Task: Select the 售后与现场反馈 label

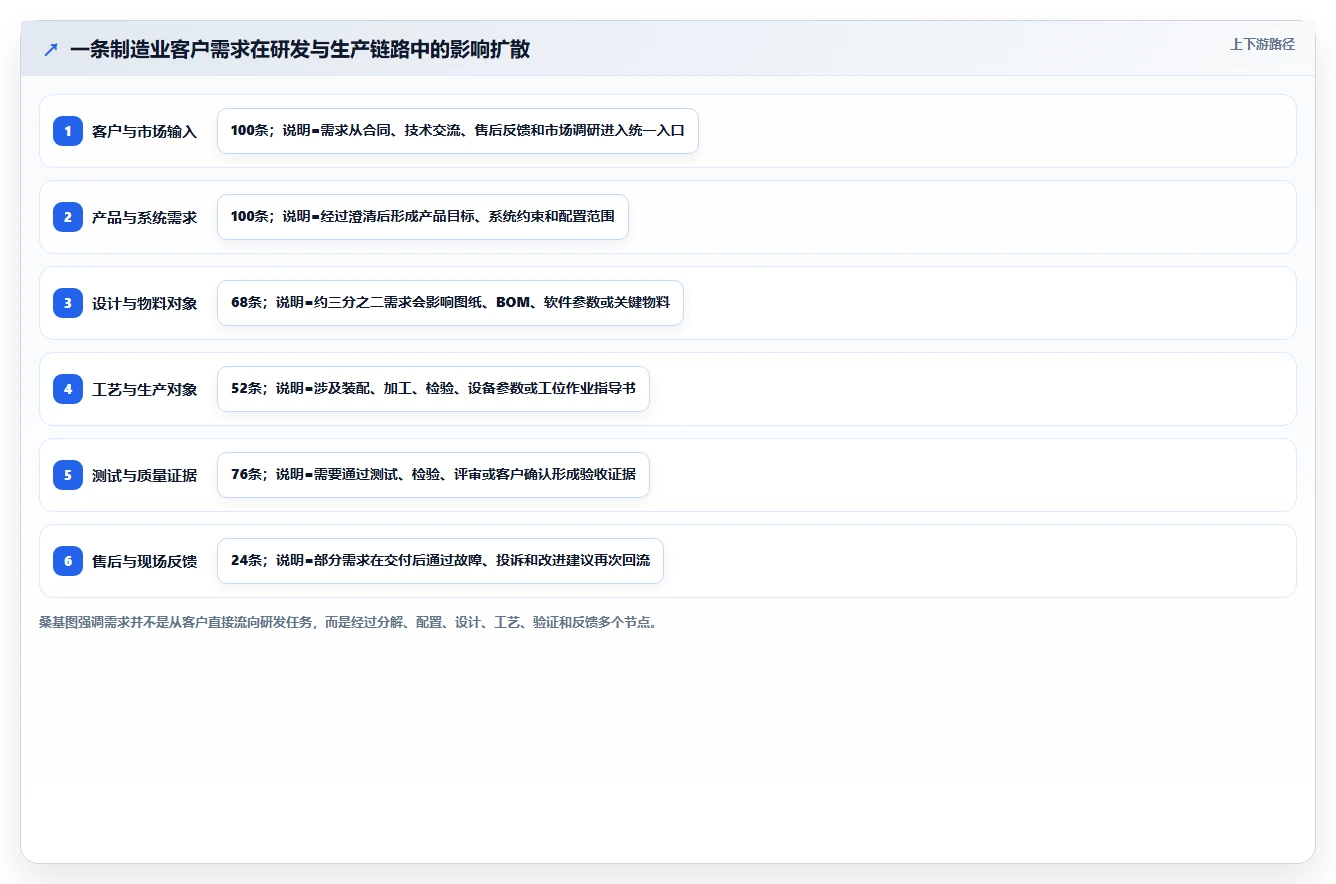Action: click(144, 561)
